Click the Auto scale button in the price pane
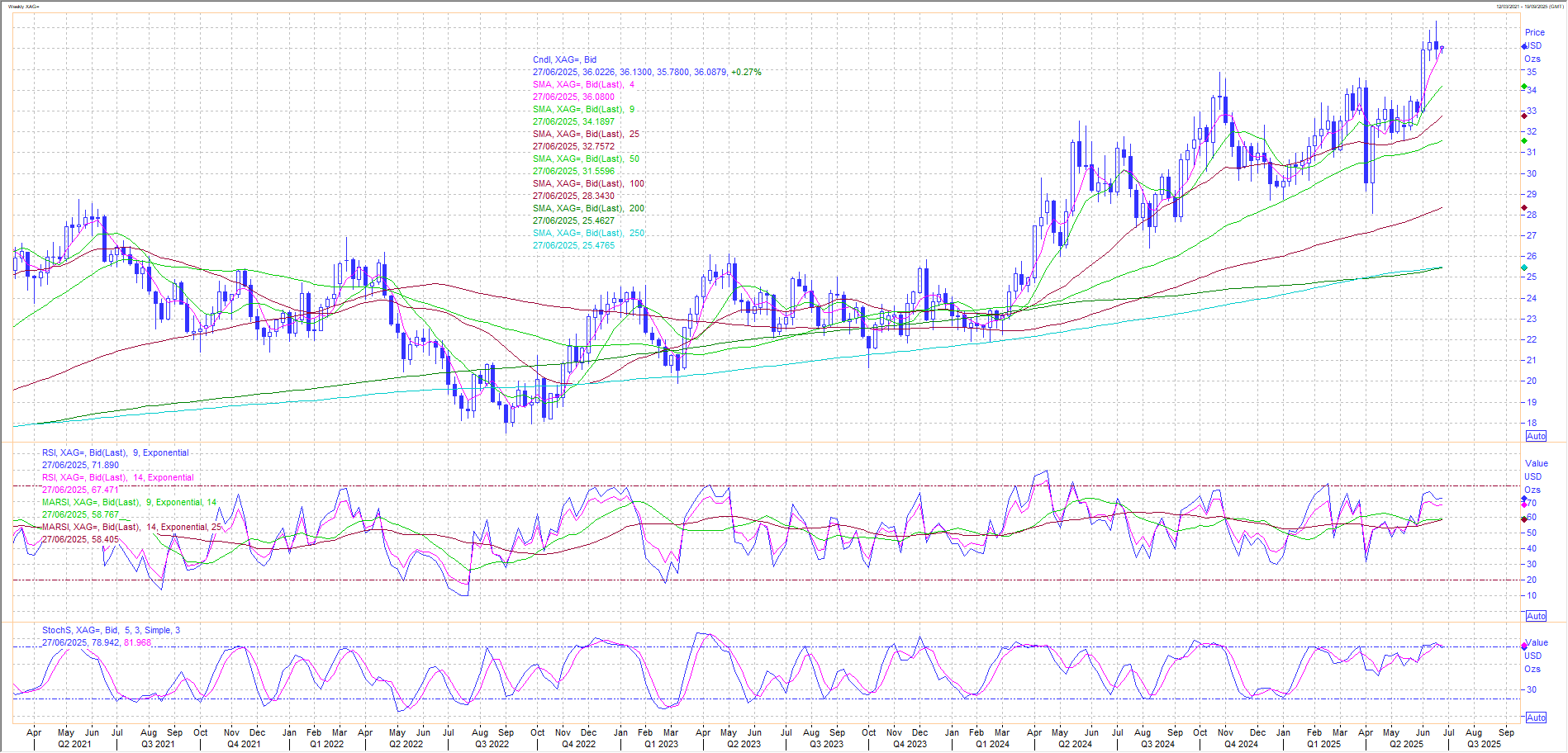The height and width of the screenshot is (753, 1568). coord(1536,436)
